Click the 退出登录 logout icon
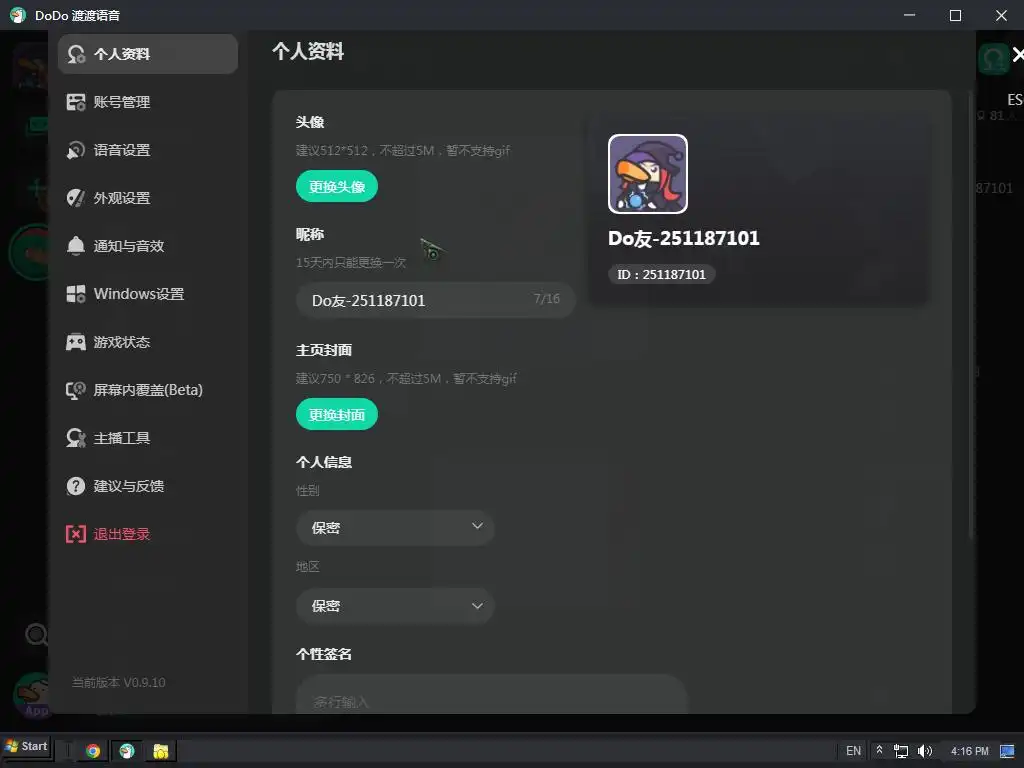 point(76,534)
